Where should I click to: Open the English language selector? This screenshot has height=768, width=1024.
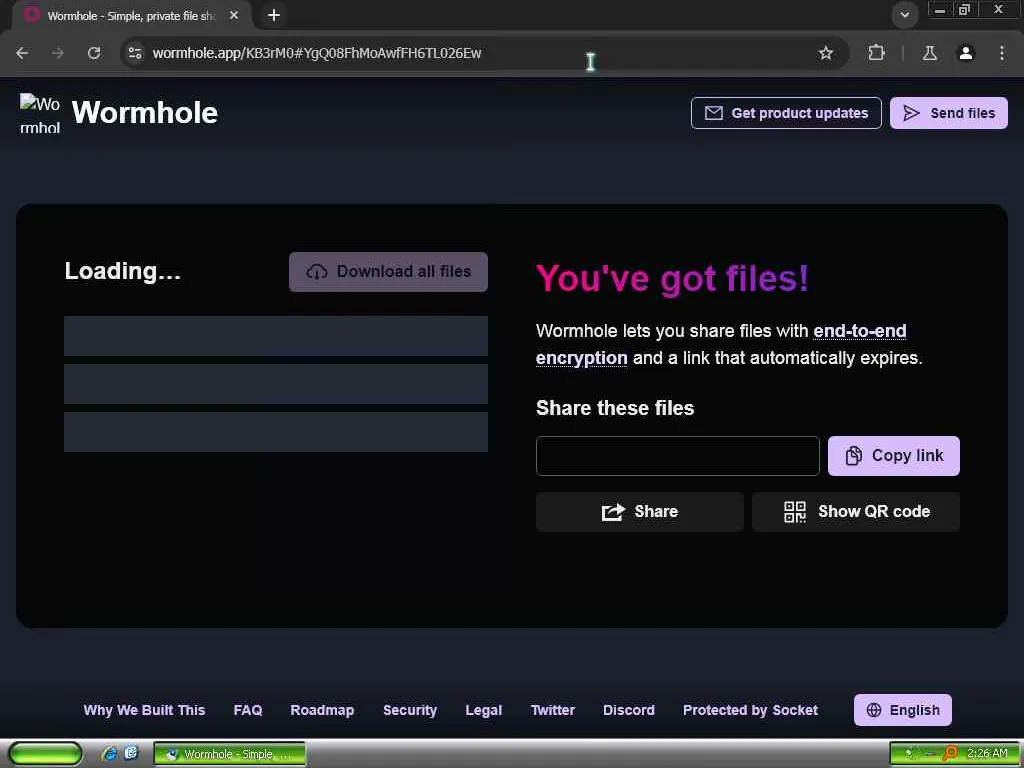(903, 710)
